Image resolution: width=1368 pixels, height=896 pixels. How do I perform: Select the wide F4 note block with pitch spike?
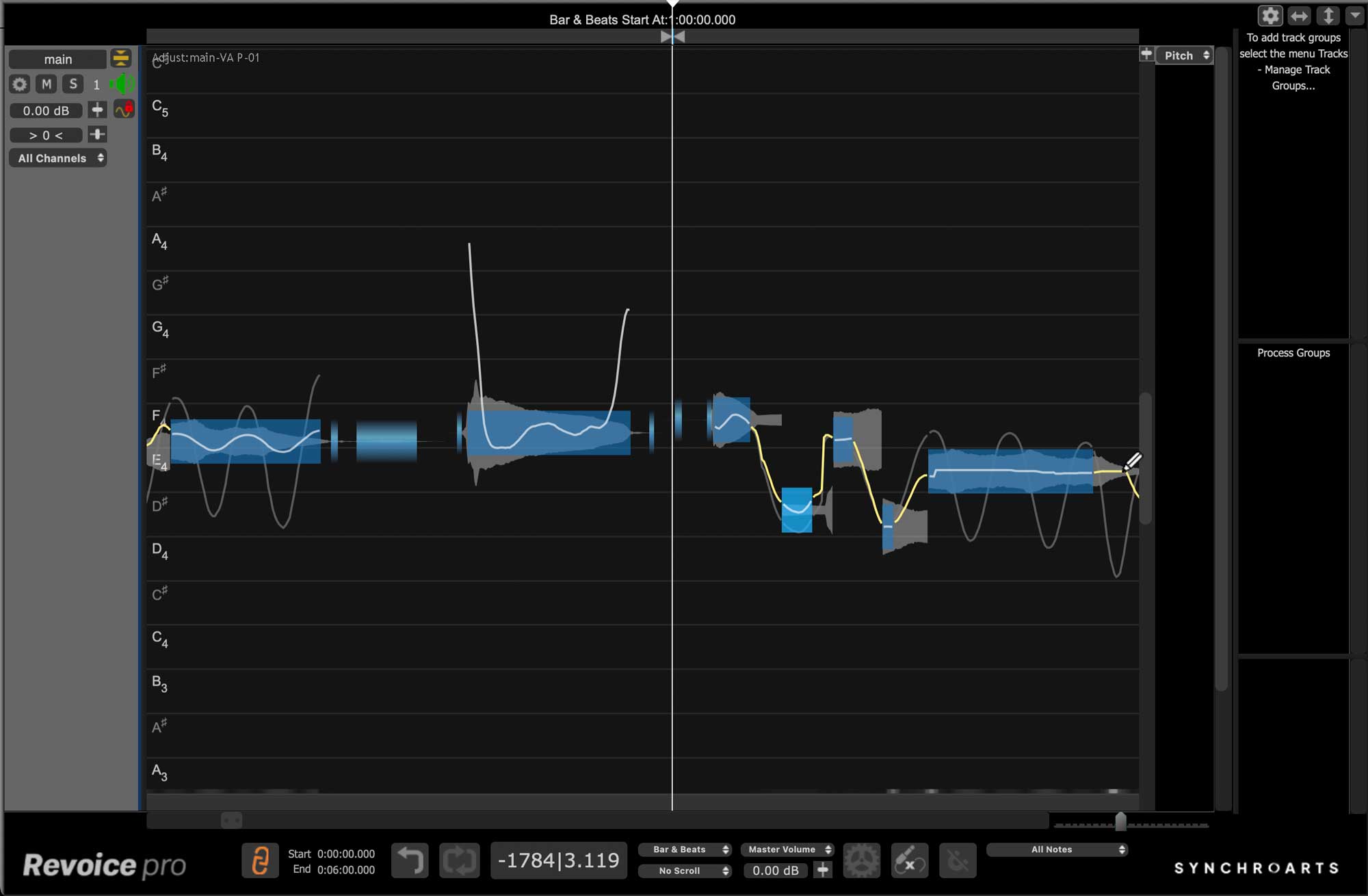[x=548, y=433]
